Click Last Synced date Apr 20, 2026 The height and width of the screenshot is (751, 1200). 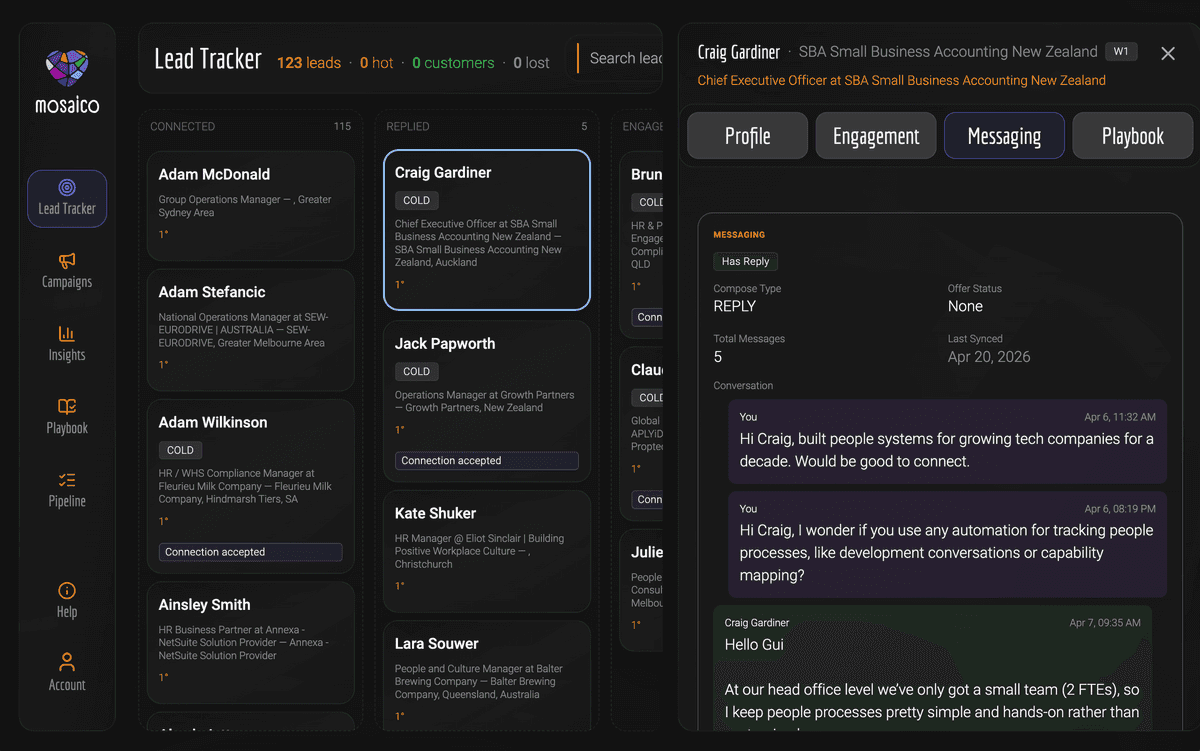pos(989,357)
